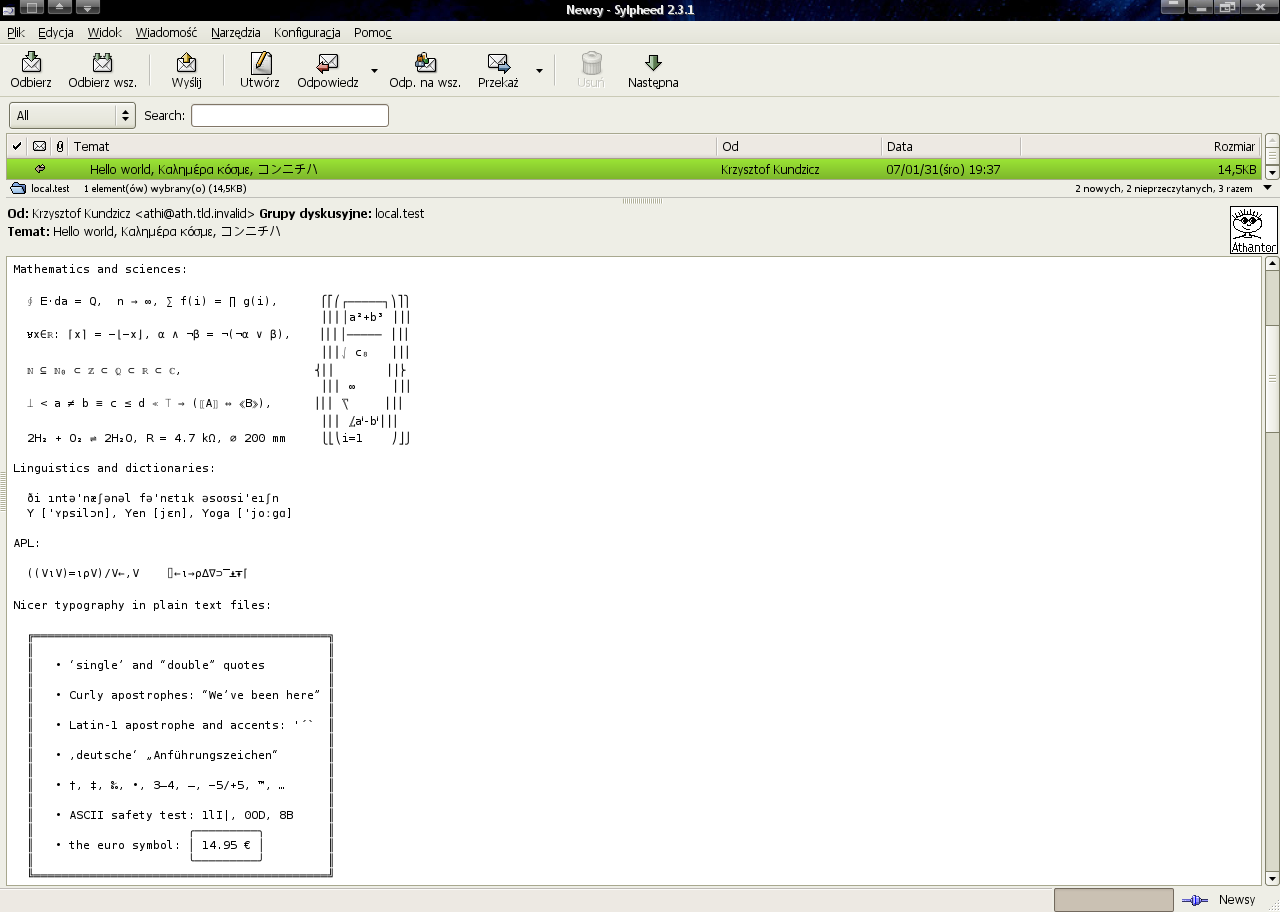This screenshot has height=912, width=1280.
Task: Click the Odp. na wsz. toolbar icon
Action: [425, 63]
